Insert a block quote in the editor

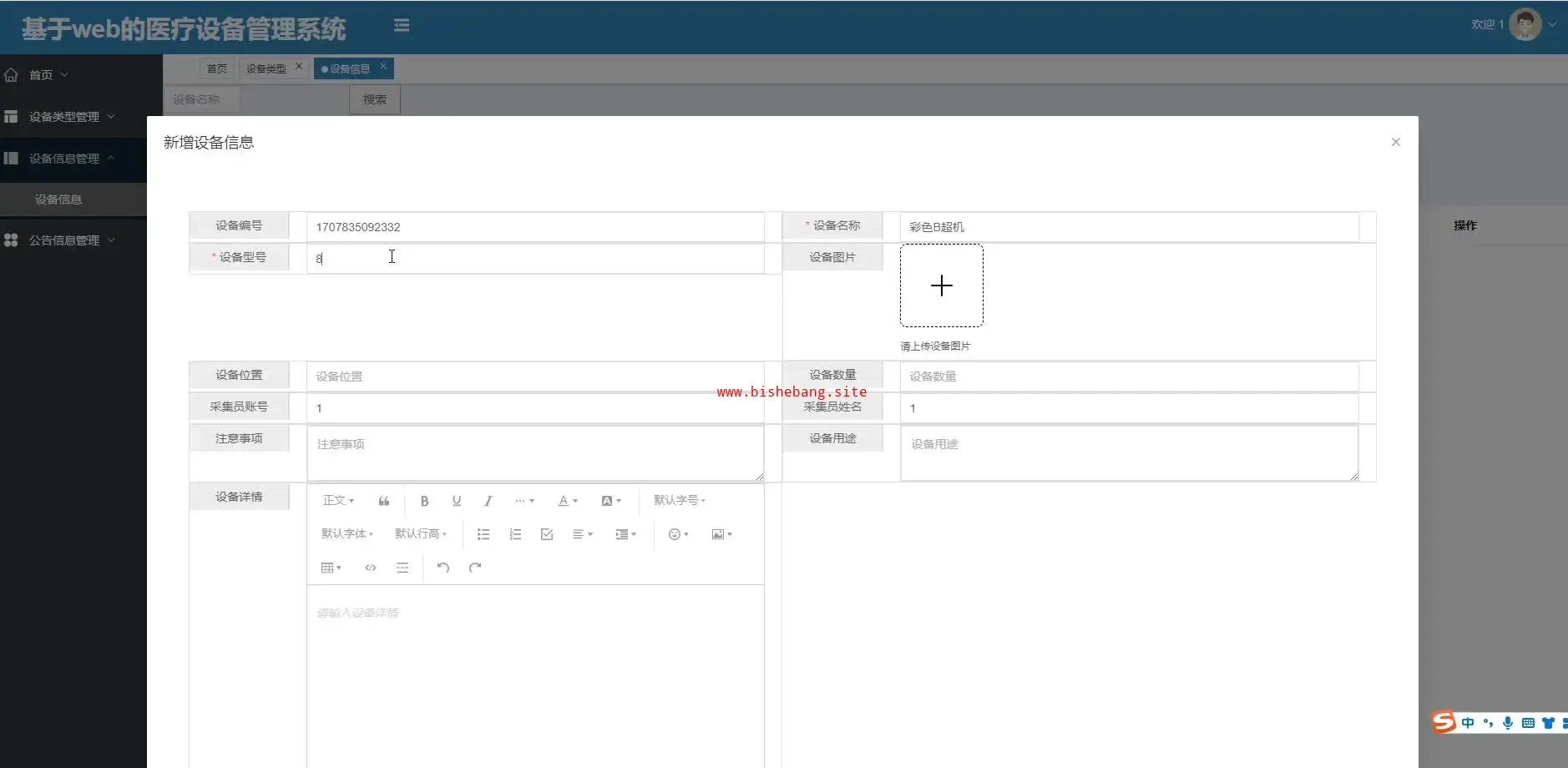point(384,501)
